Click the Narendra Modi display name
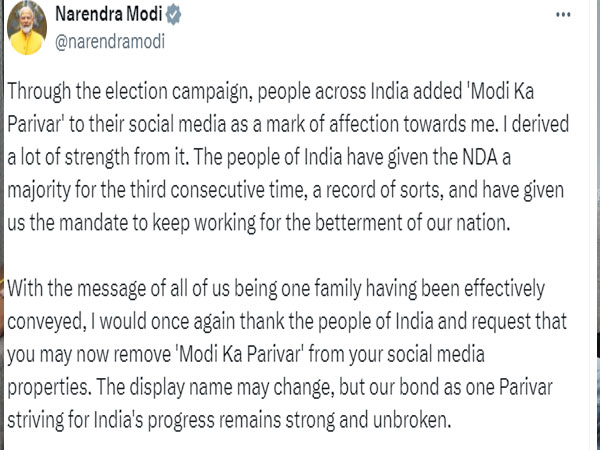This screenshot has height=450, width=600. pyautogui.click(x=109, y=15)
